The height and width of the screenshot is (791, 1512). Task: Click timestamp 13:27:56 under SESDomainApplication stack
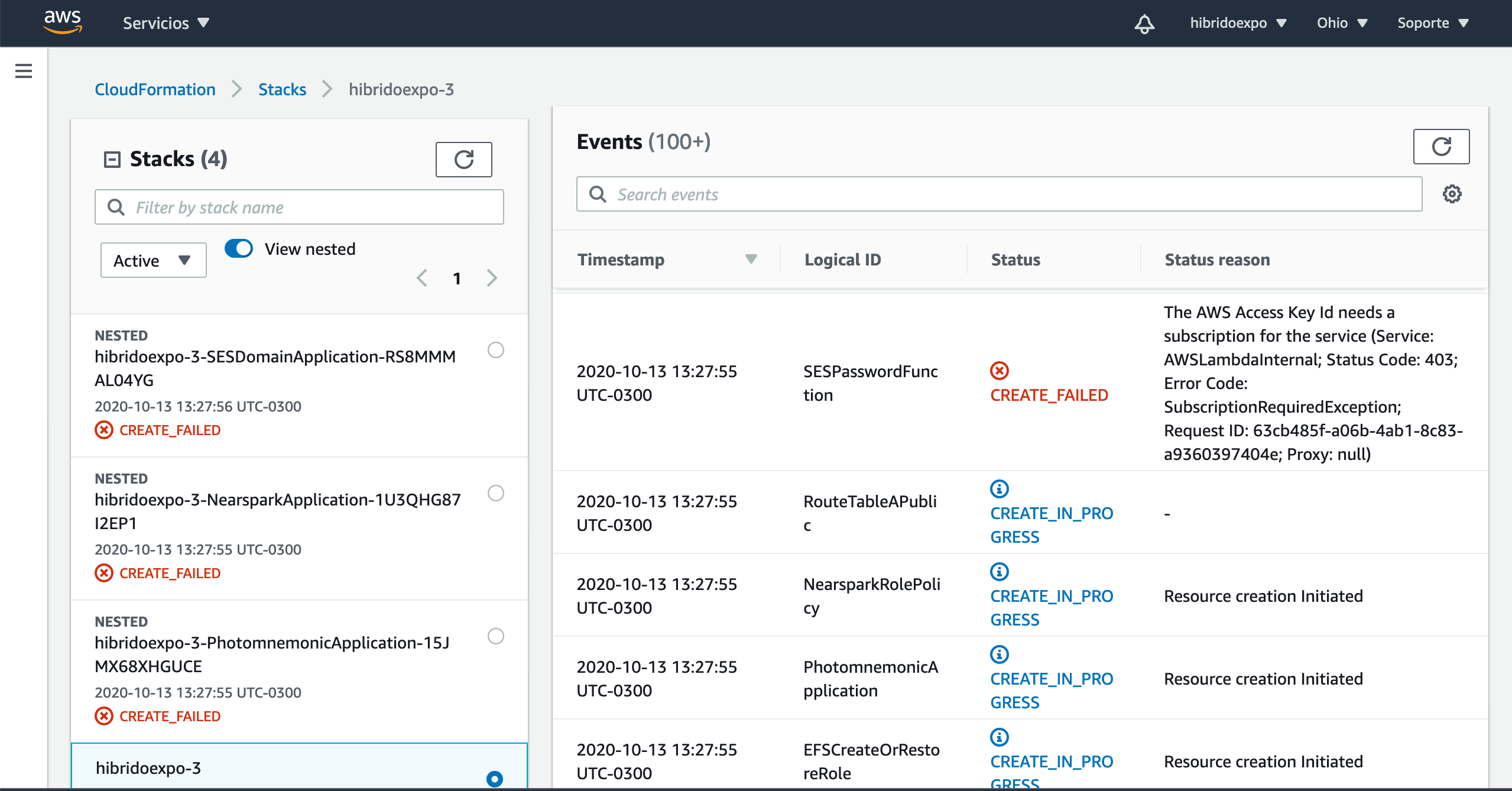pyautogui.click(x=198, y=406)
